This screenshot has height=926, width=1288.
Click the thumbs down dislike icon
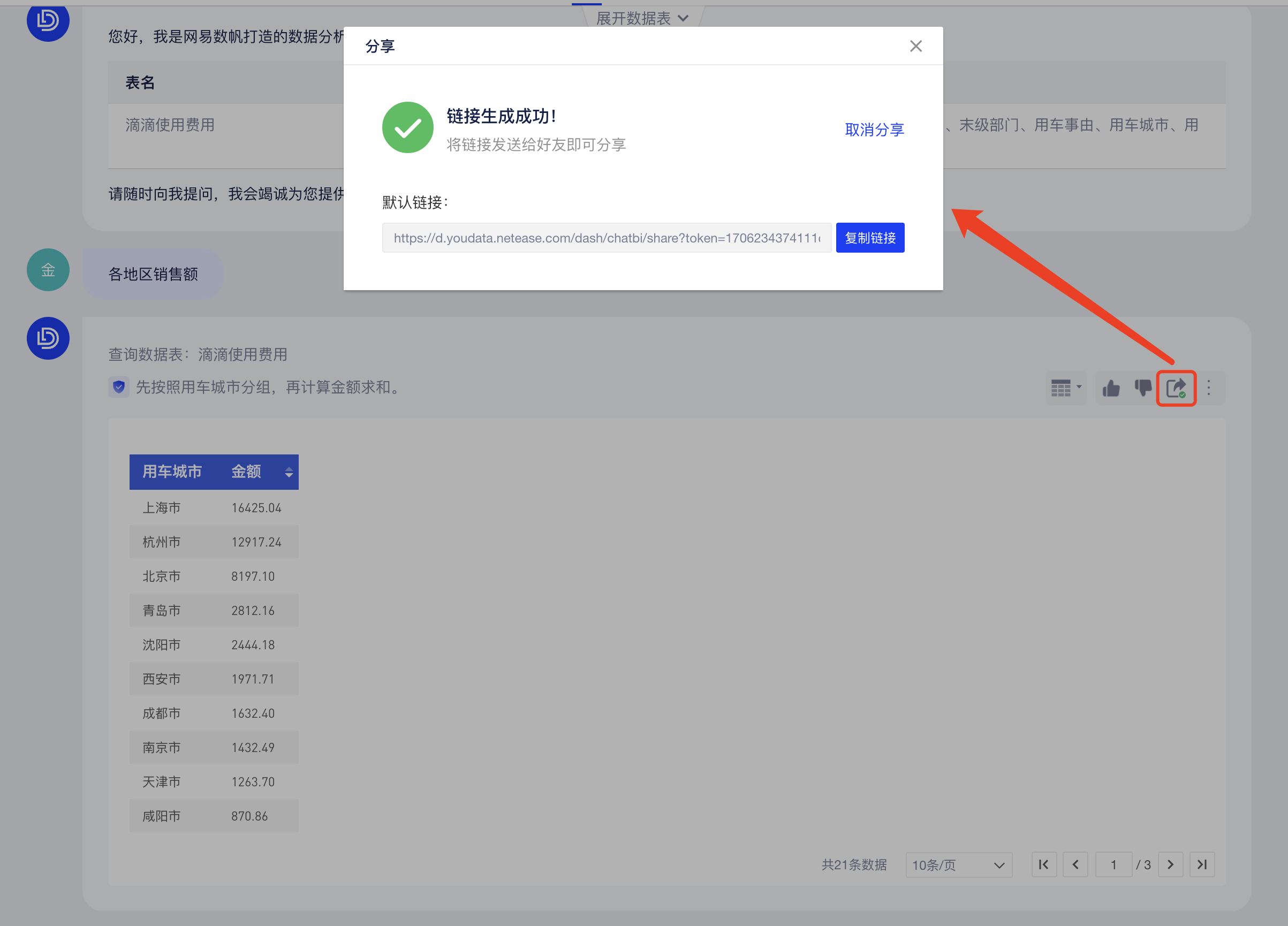1142,389
